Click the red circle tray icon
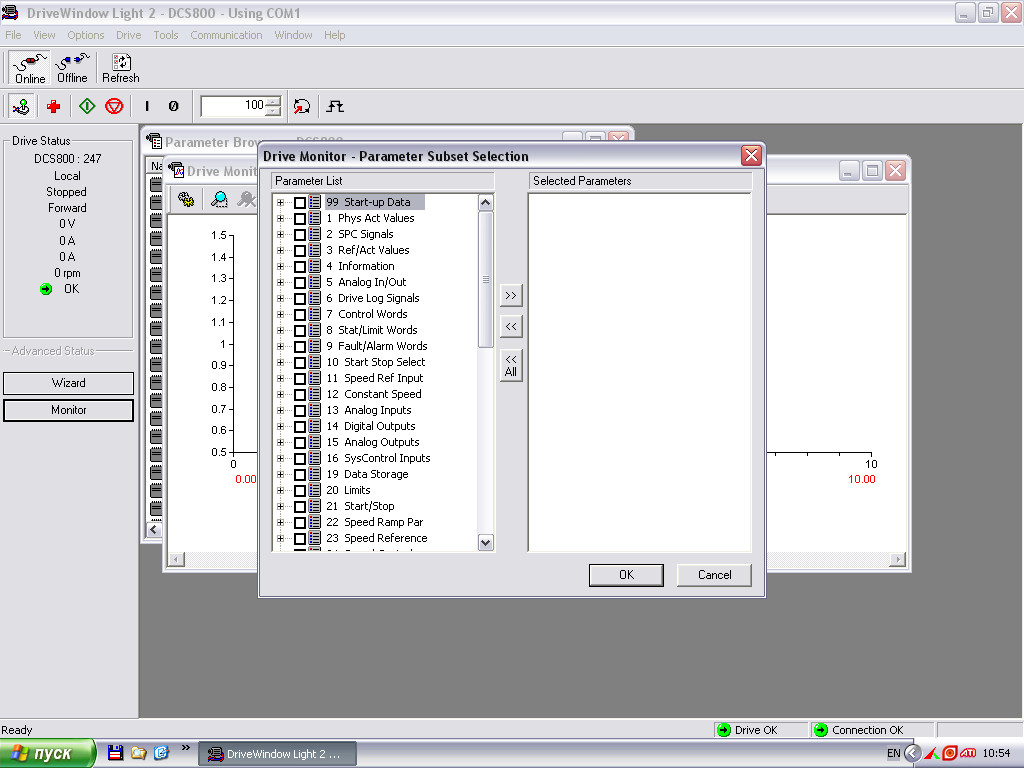The height and width of the screenshot is (768, 1024). pyautogui.click(x=950, y=753)
